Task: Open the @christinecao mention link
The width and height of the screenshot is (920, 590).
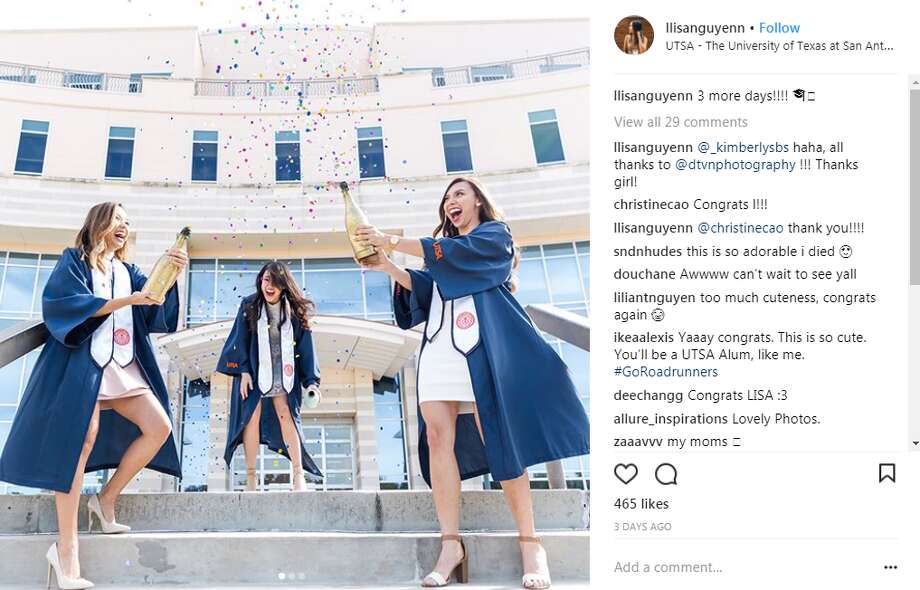Action: pos(740,228)
